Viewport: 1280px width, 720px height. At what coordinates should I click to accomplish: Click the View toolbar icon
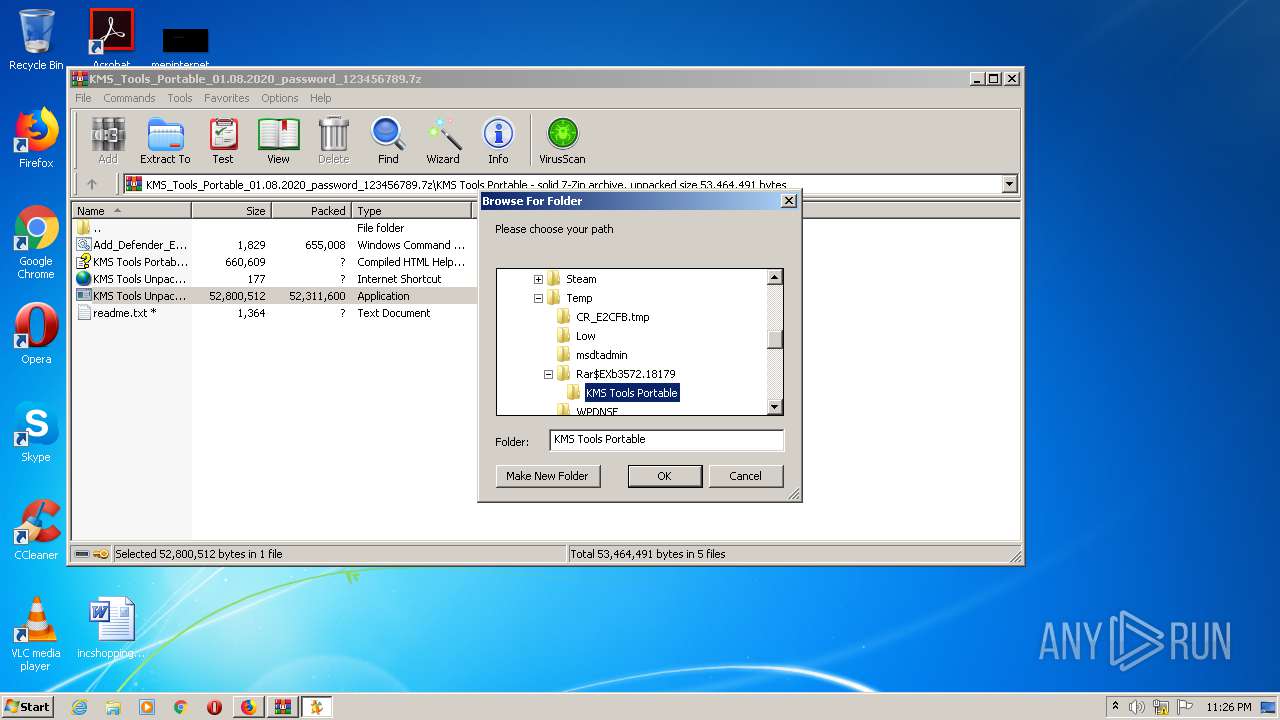pos(278,141)
